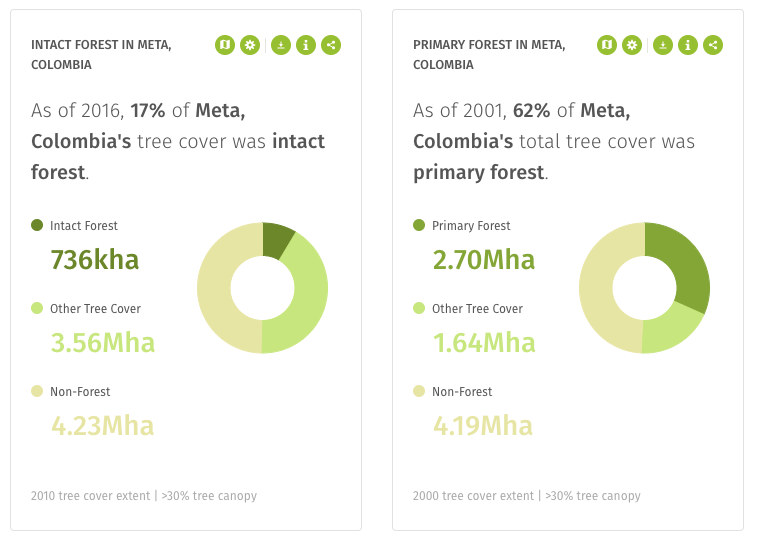Click the 2.70Mha primary forest value
This screenshot has height=541, width=757.
click(x=484, y=260)
